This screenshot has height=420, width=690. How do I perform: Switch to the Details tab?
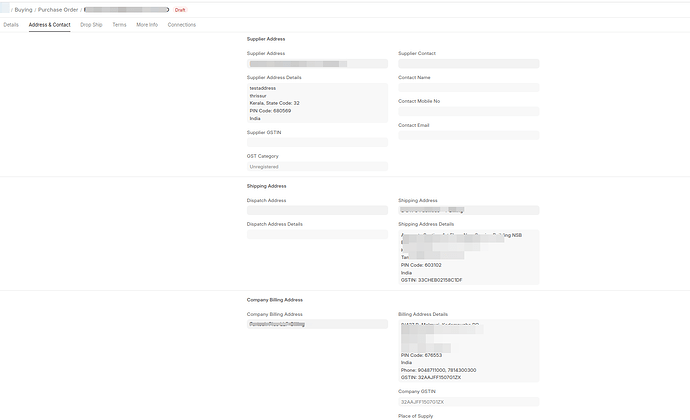tap(11, 24)
